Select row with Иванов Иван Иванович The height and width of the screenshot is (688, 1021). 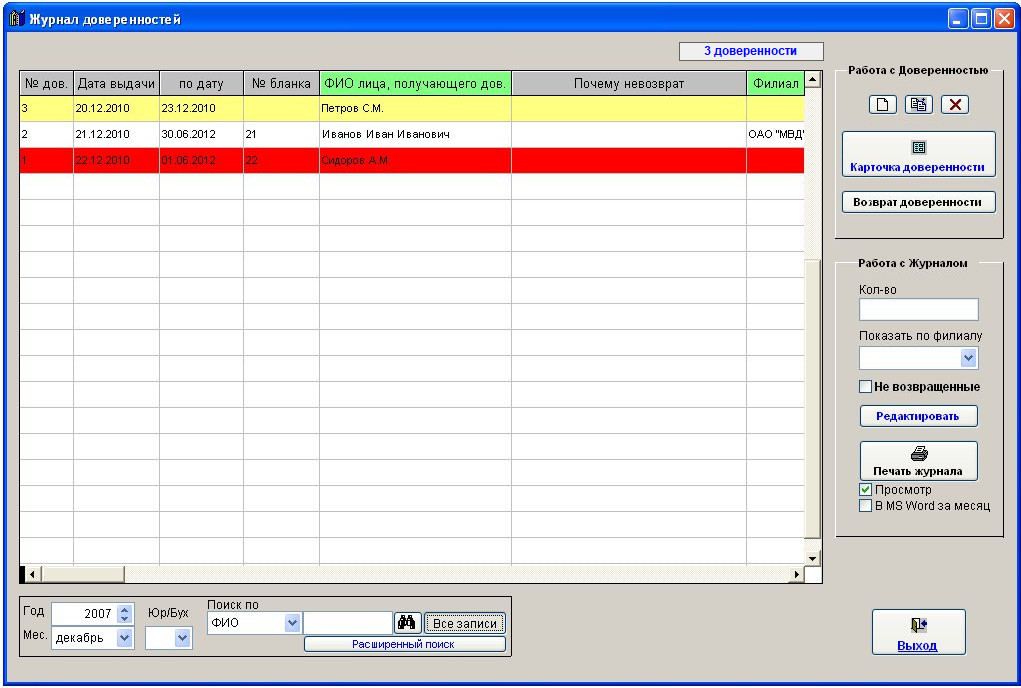coord(412,135)
